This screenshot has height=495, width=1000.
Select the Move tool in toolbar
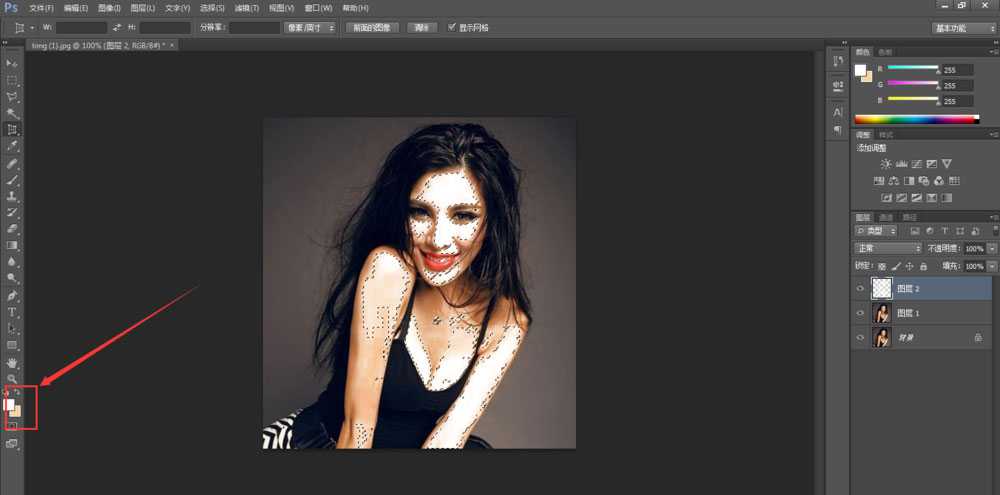12,63
